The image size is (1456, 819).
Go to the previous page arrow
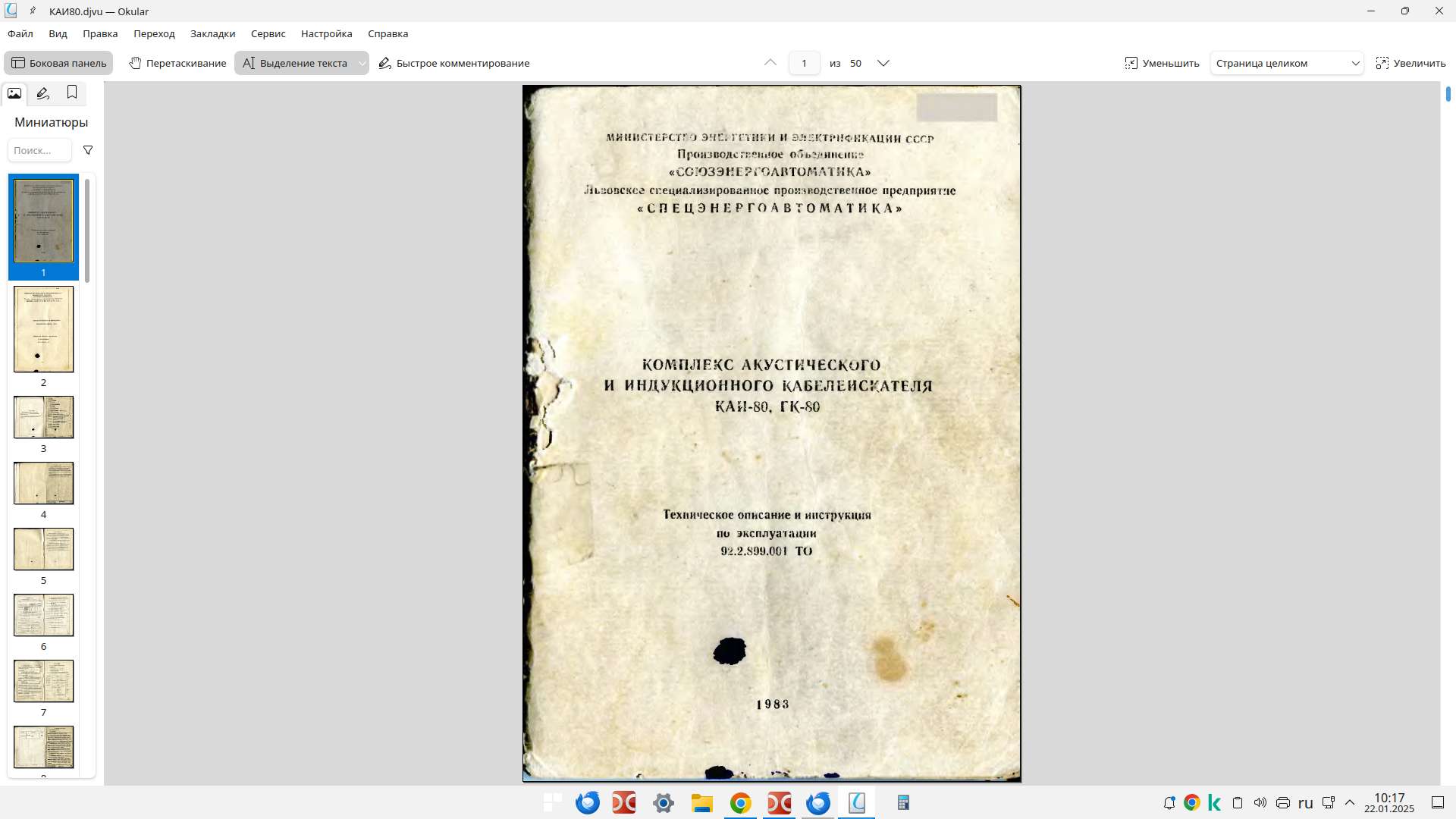pos(770,63)
